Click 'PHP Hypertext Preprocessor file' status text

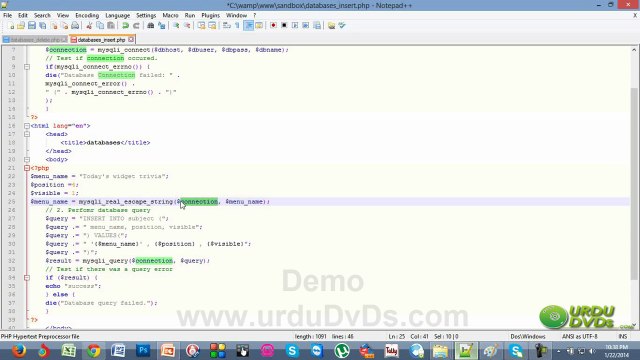[40, 336]
